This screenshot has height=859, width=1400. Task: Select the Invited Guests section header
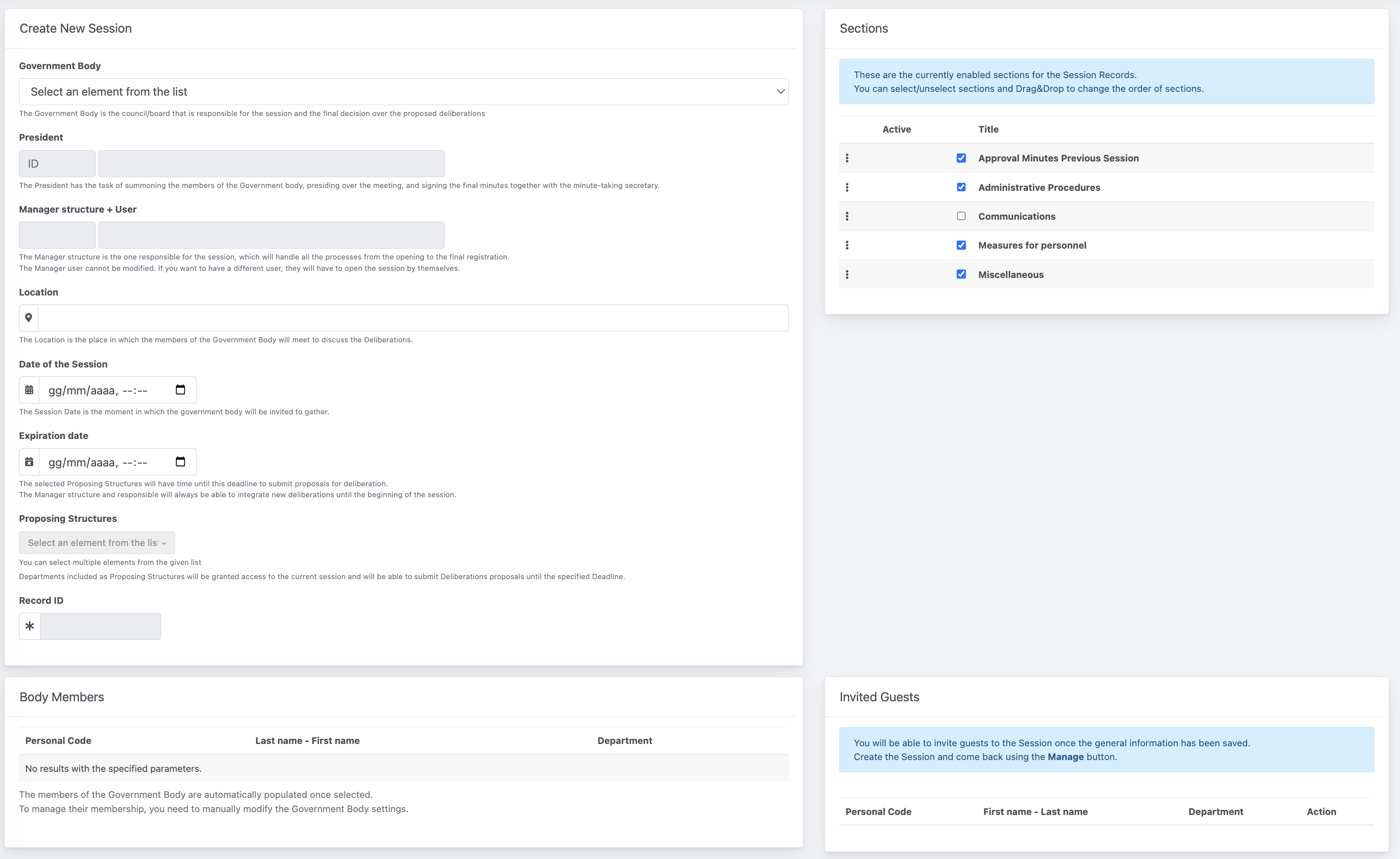coord(879,697)
